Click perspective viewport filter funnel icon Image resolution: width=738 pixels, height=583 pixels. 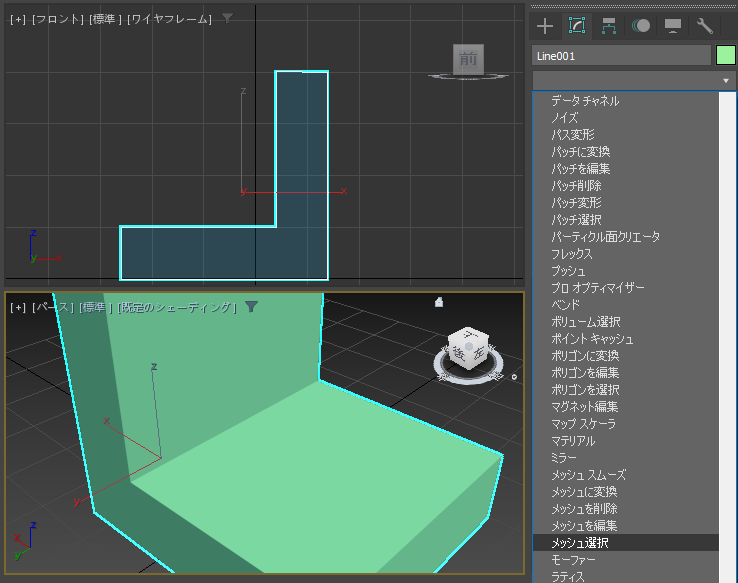[251, 307]
